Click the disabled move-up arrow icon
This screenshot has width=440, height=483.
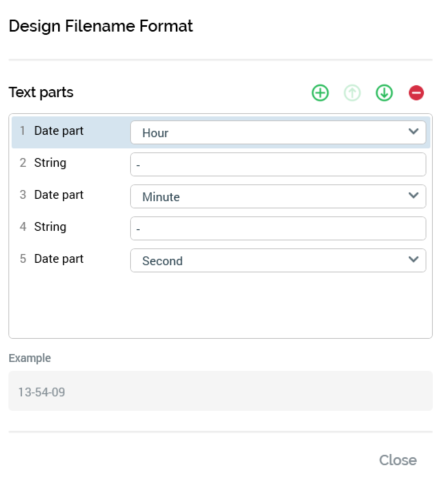(352, 93)
